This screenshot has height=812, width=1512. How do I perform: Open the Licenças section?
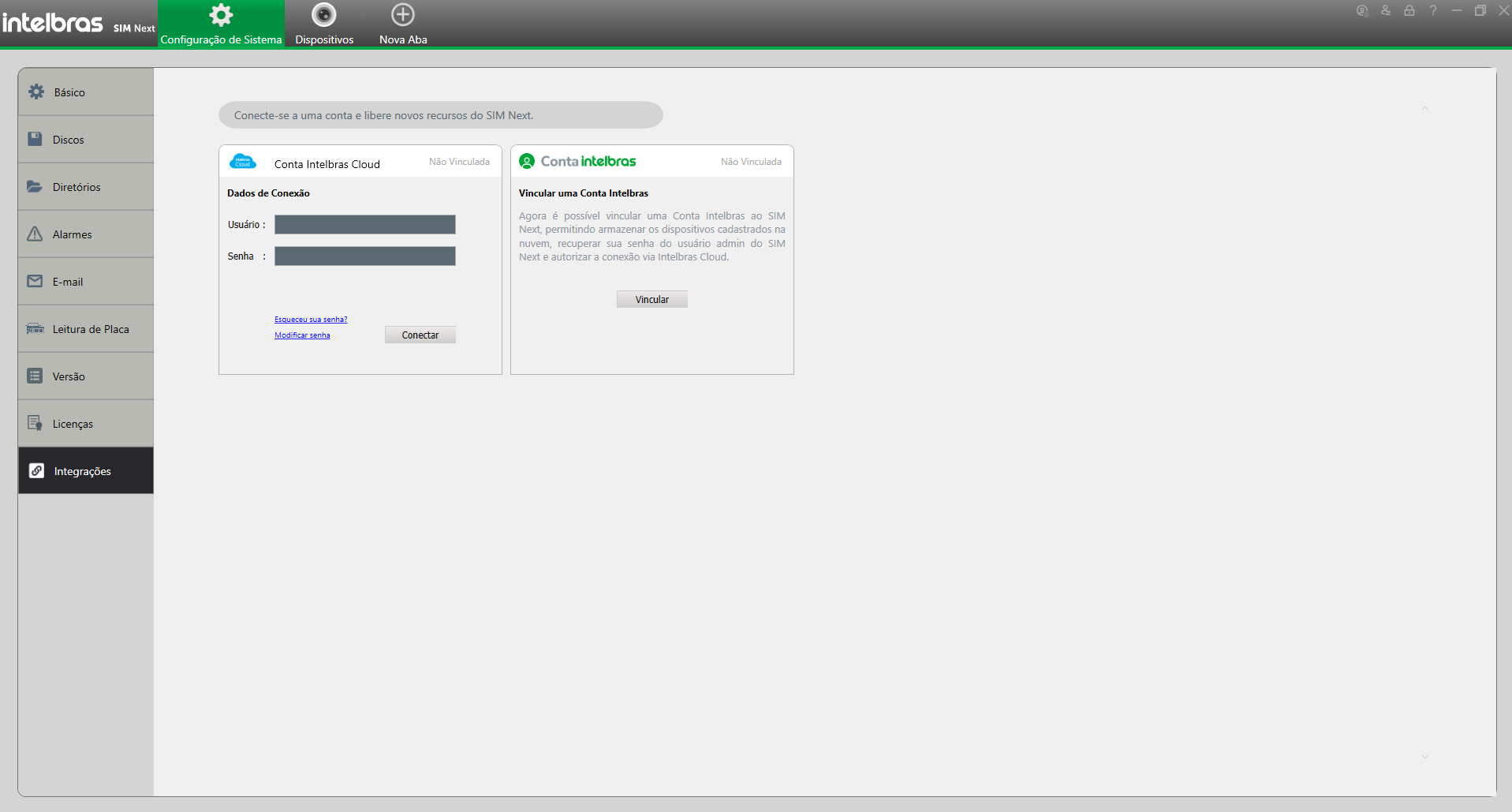pos(86,424)
